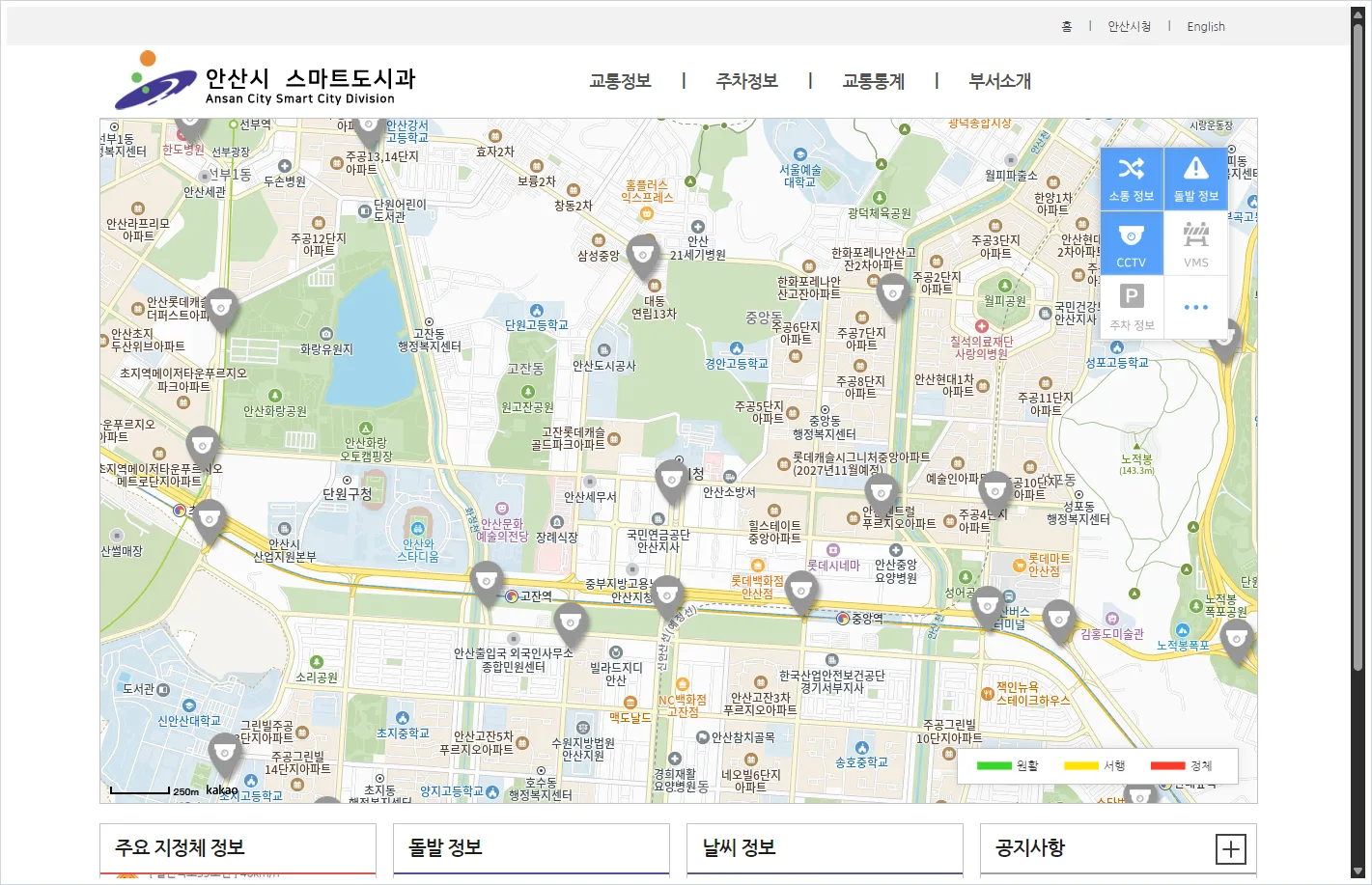Select the 날씨 정보 panel heading
The height and width of the screenshot is (885, 1372).
(739, 847)
